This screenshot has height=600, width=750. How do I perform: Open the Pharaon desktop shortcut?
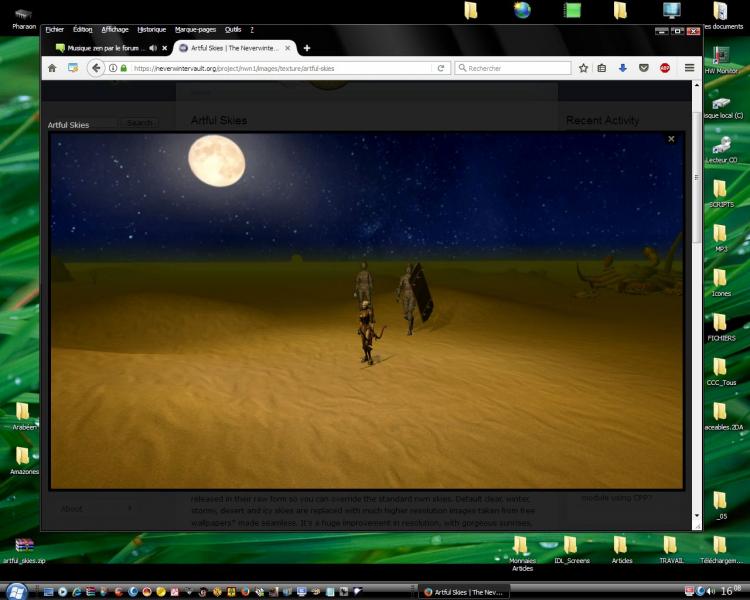pyautogui.click(x=23, y=19)
